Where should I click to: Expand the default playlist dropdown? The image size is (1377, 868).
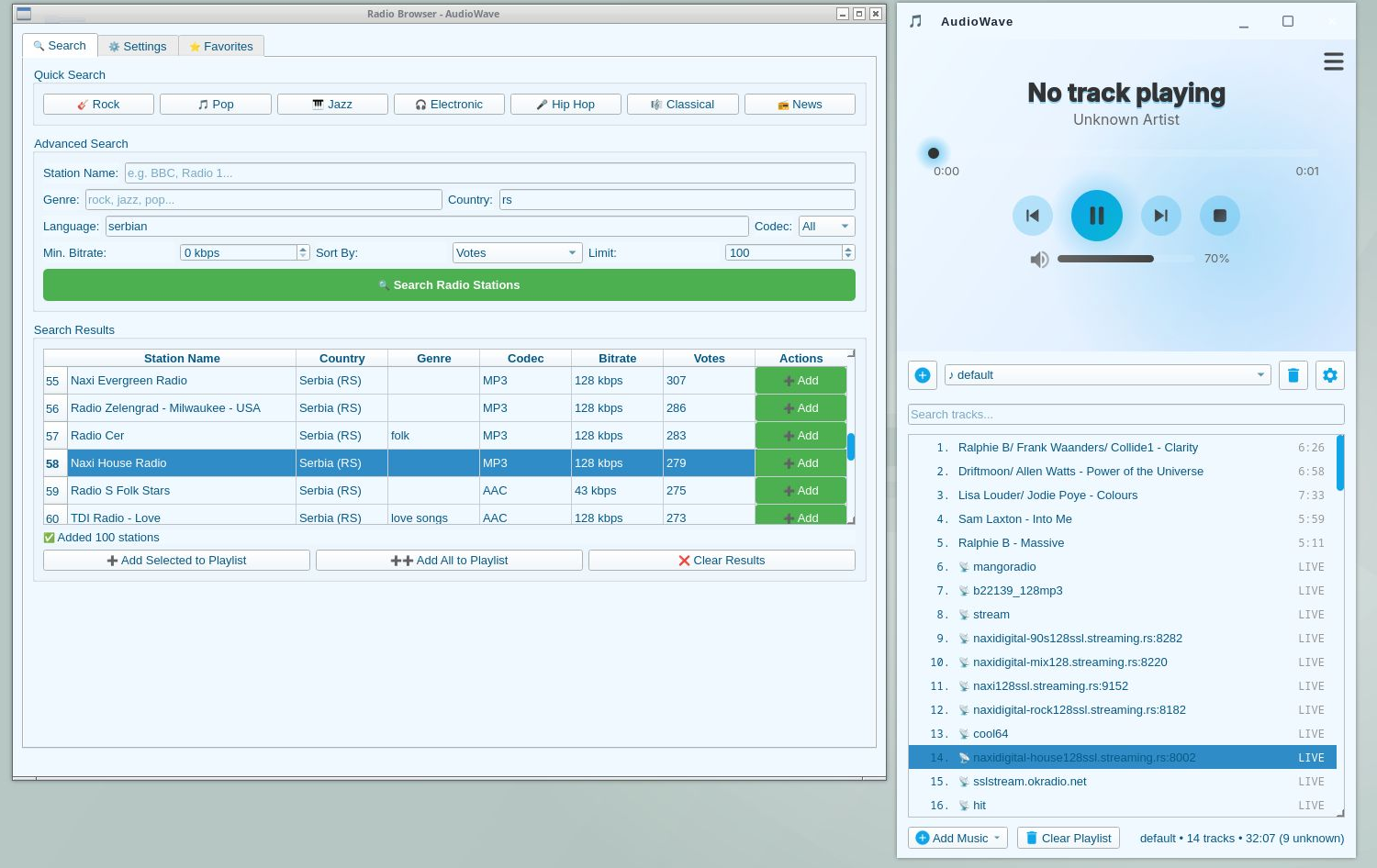point(1107,375)
